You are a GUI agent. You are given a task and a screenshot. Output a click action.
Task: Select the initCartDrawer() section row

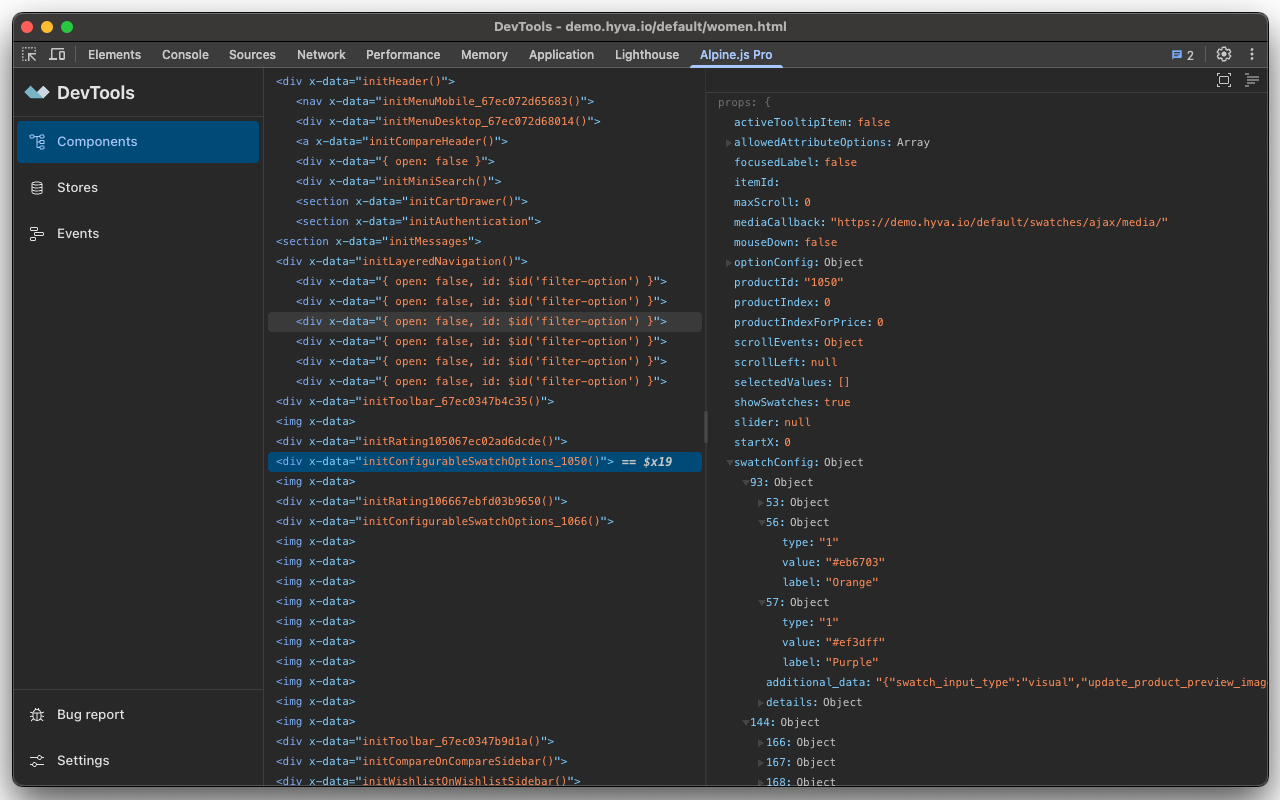coord(485,202)
